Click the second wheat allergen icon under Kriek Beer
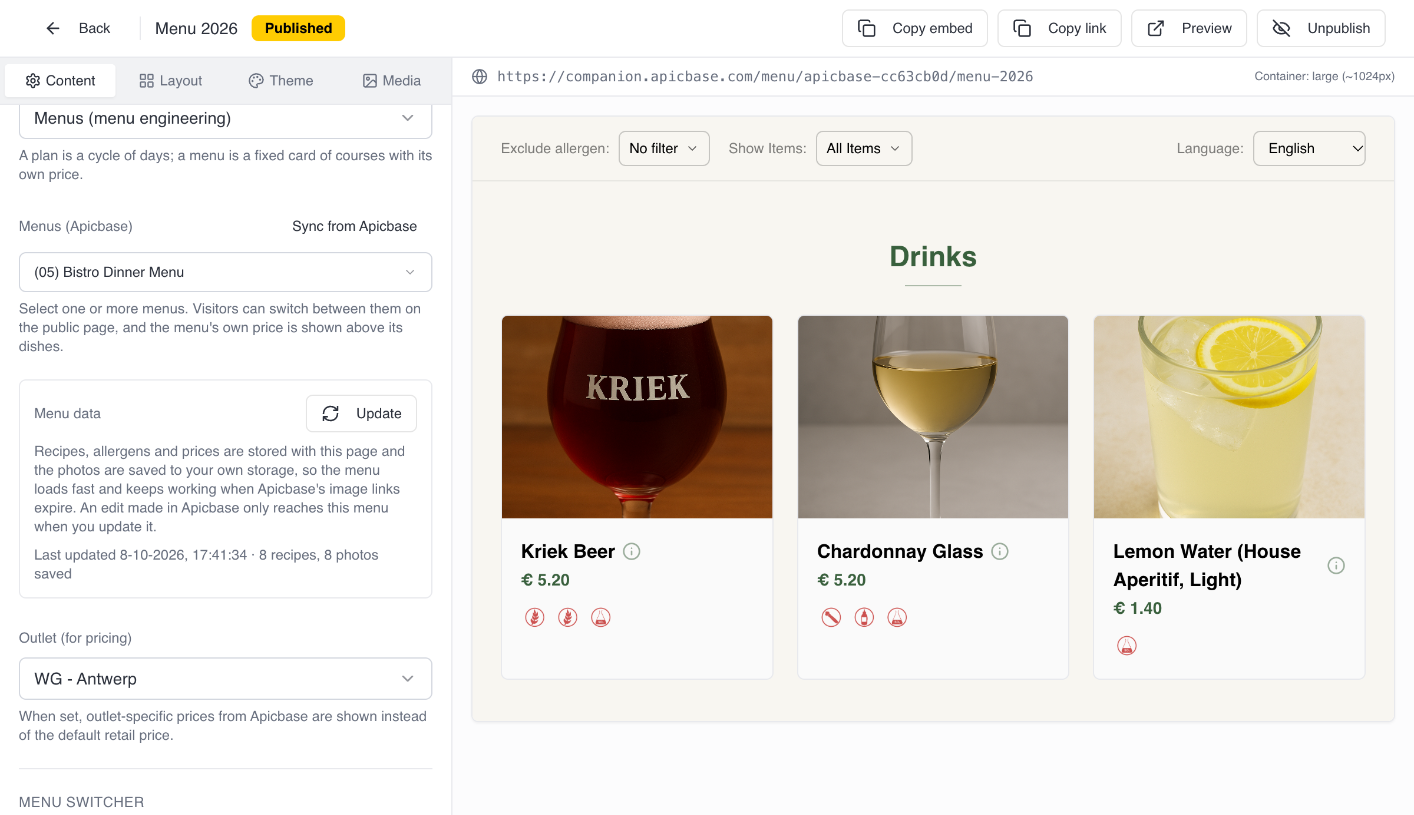The height and width of the screenshot is (815, 1414). point(567,617)
